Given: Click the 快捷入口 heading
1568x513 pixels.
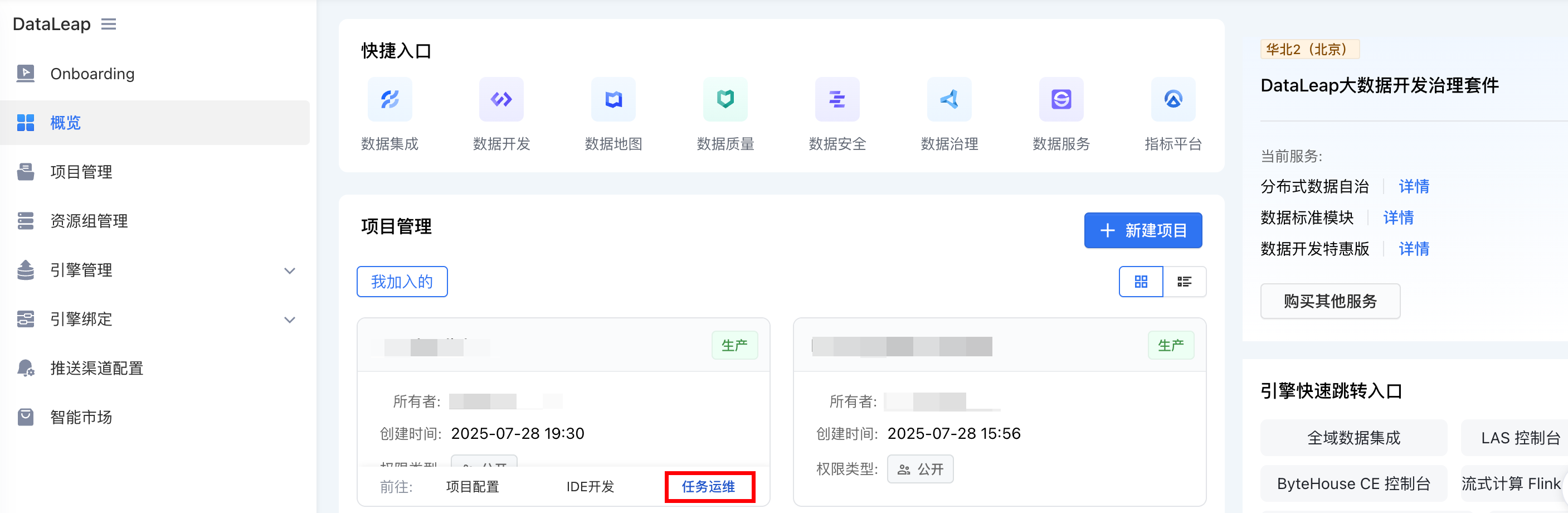Looking at the screenshot, I should pyautogui.click(x=396, y=51).
